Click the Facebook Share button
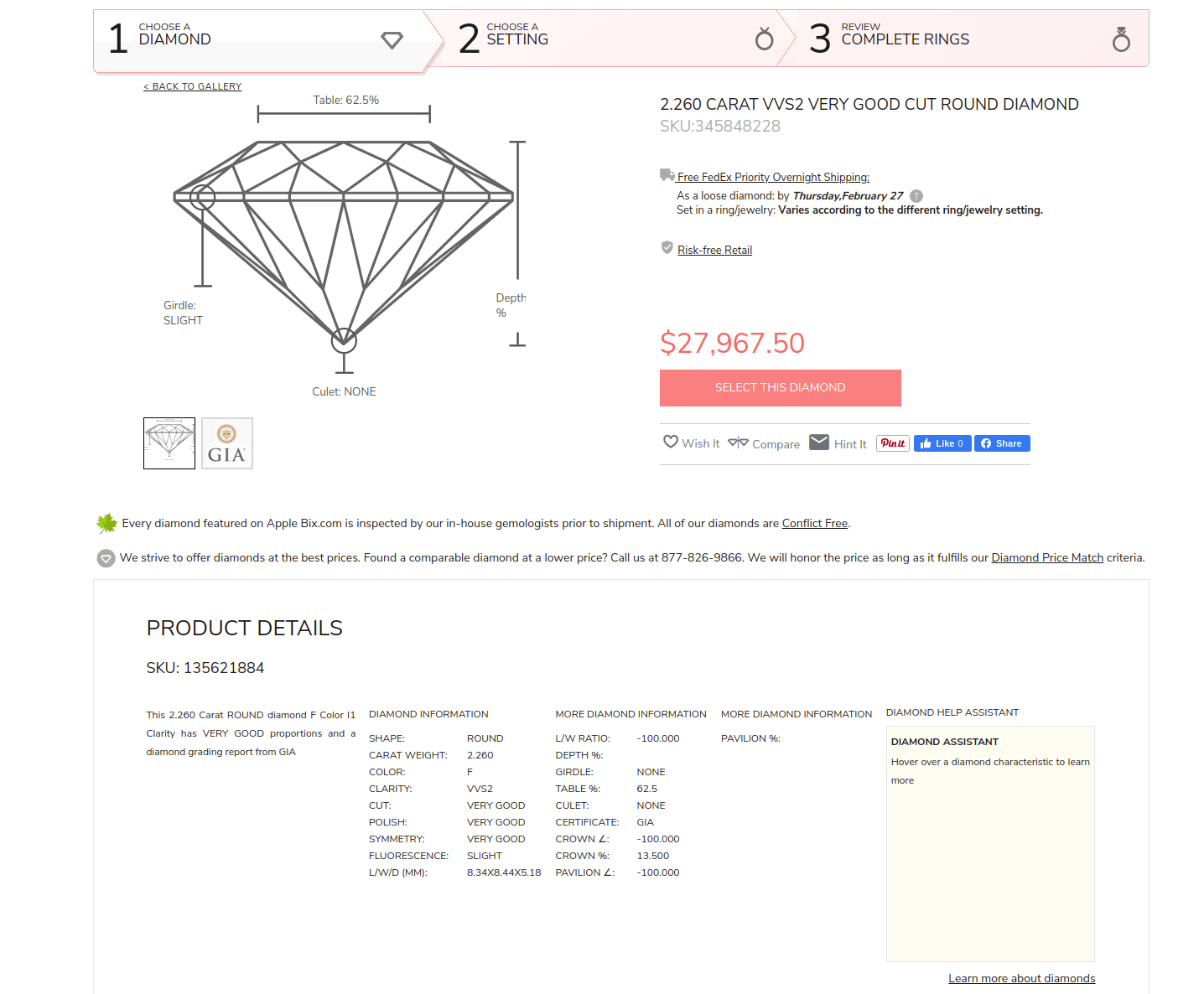The height and width of the screenshot is (994, 1204). coord(1002,443)
